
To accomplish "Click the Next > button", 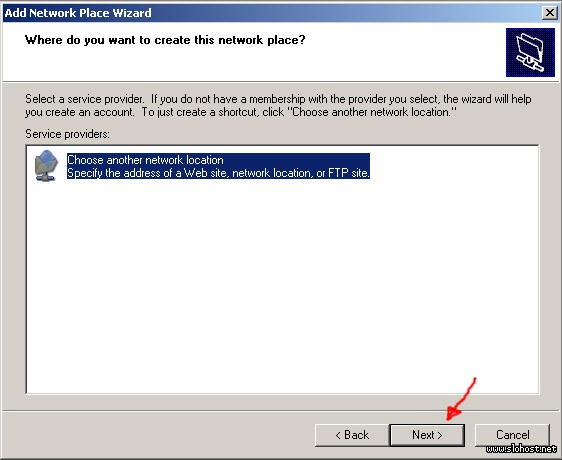I will (427, 435).
